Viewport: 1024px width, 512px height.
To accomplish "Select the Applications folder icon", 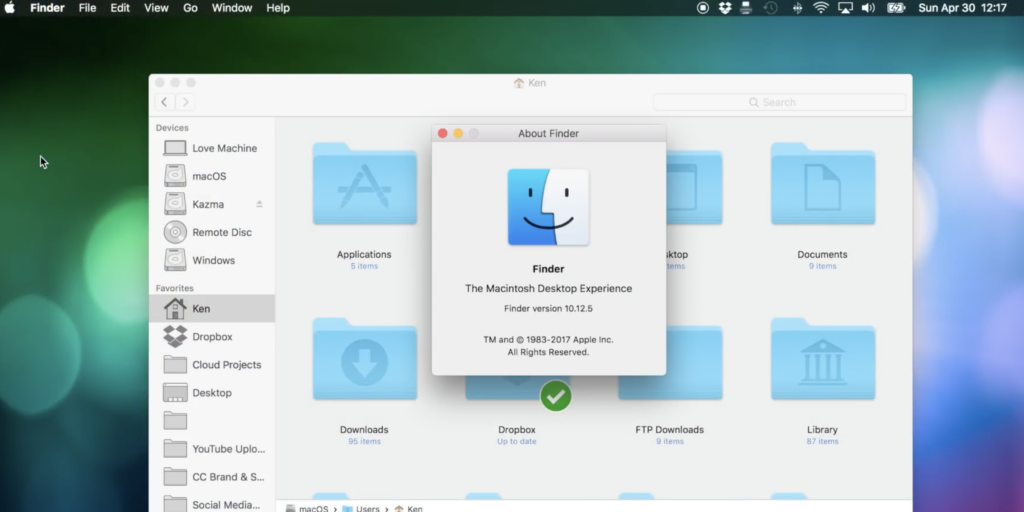I will point(364,184).
